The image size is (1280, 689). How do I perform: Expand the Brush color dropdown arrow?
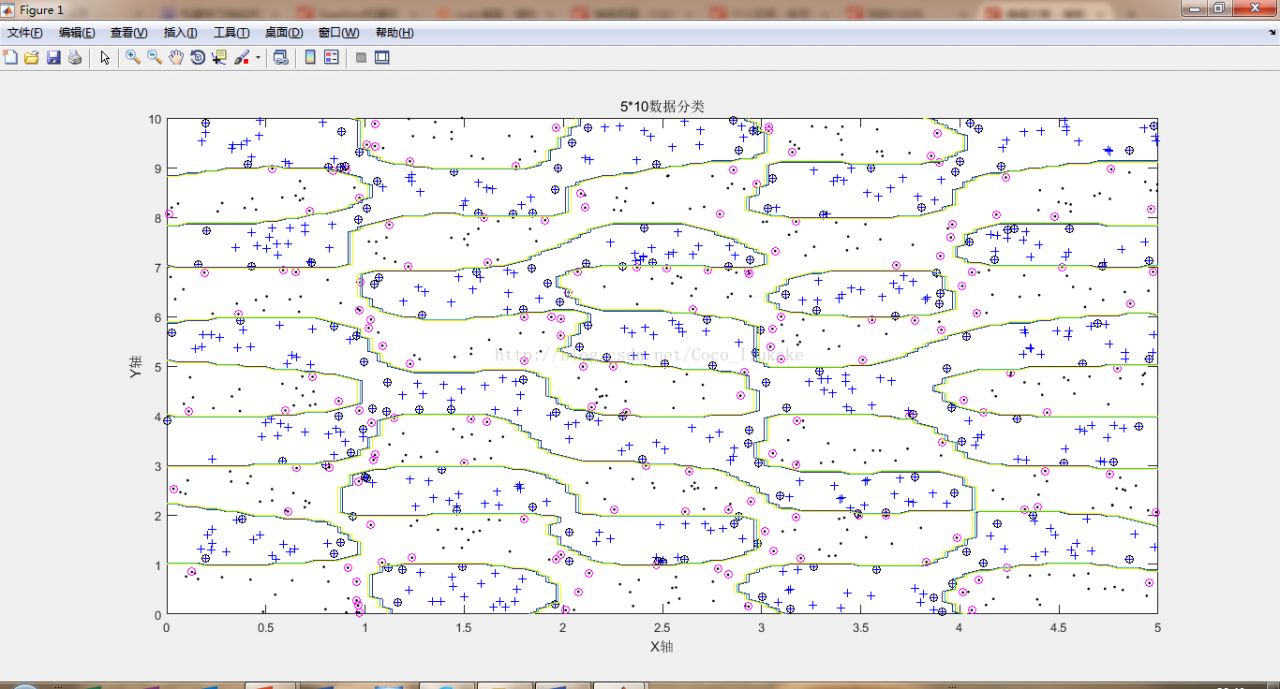[258, 57]
